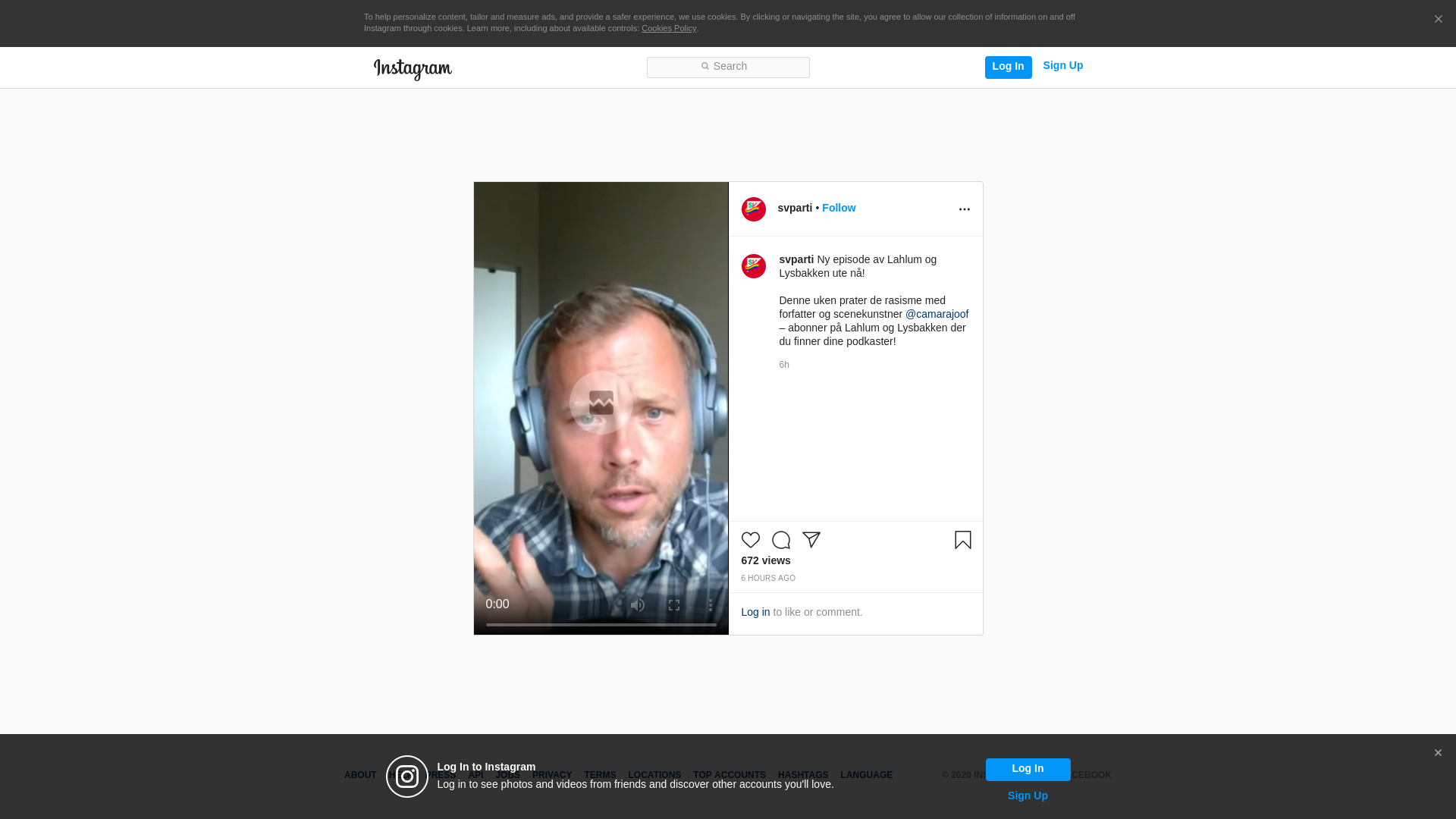Open the post options three-dot menu
Screen dimensions: 1456x819
click(964, 209)
